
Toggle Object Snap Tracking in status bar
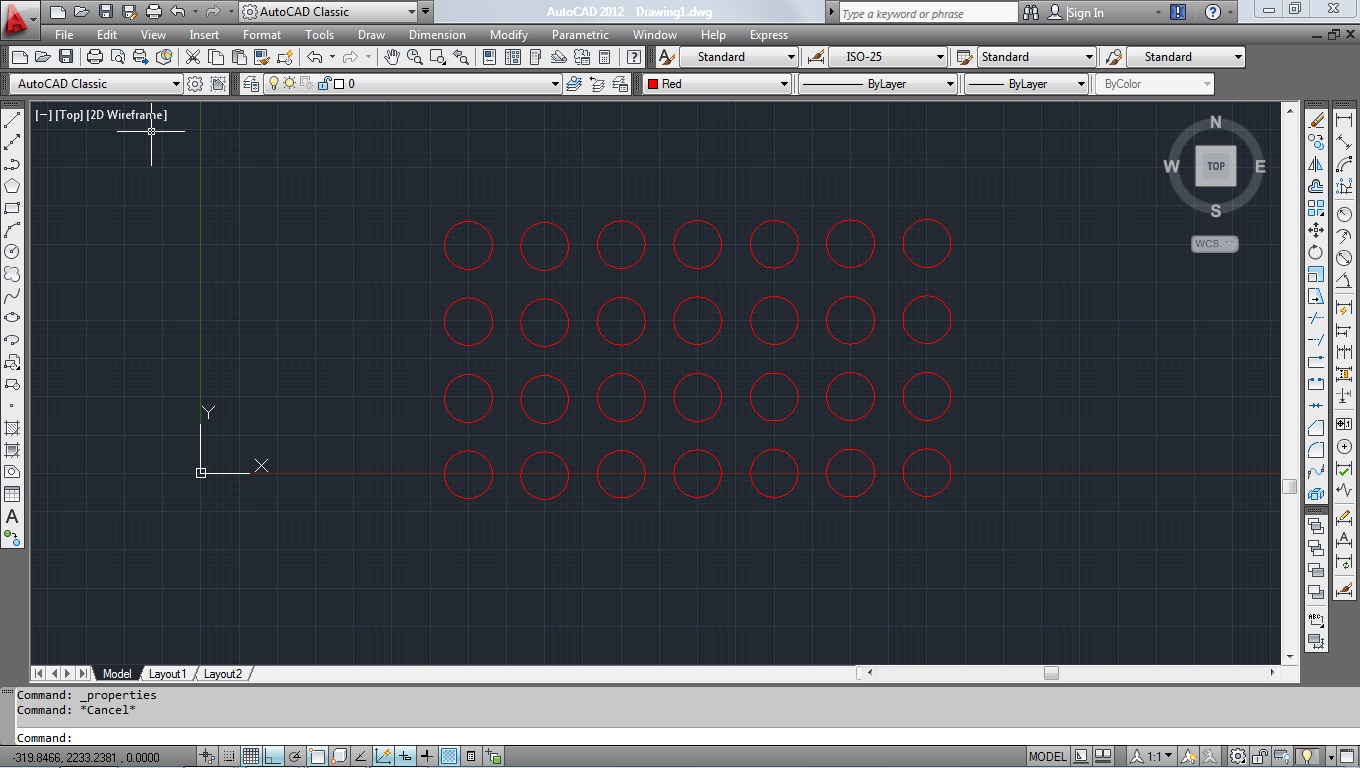361,756
